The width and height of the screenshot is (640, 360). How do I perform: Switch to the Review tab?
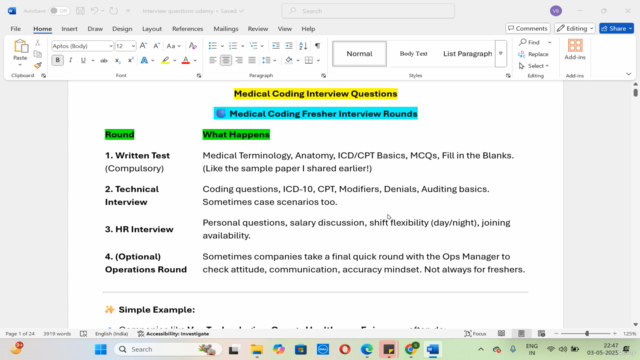258,29
